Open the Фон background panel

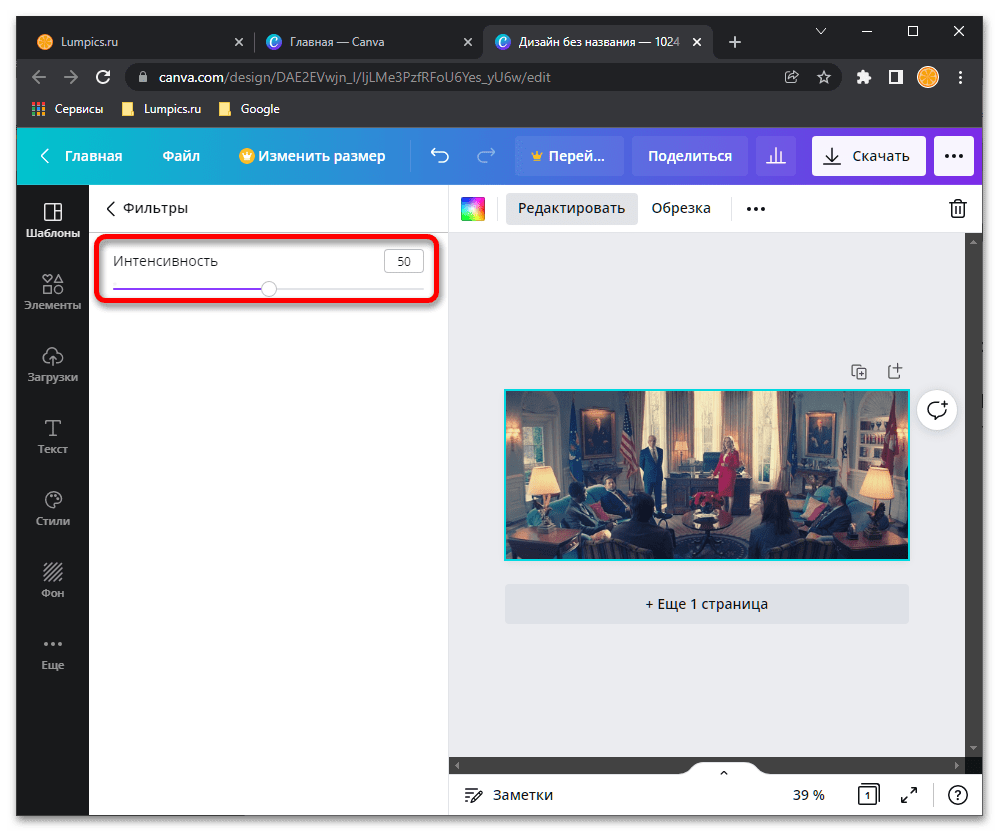click(x=52, y=580)
